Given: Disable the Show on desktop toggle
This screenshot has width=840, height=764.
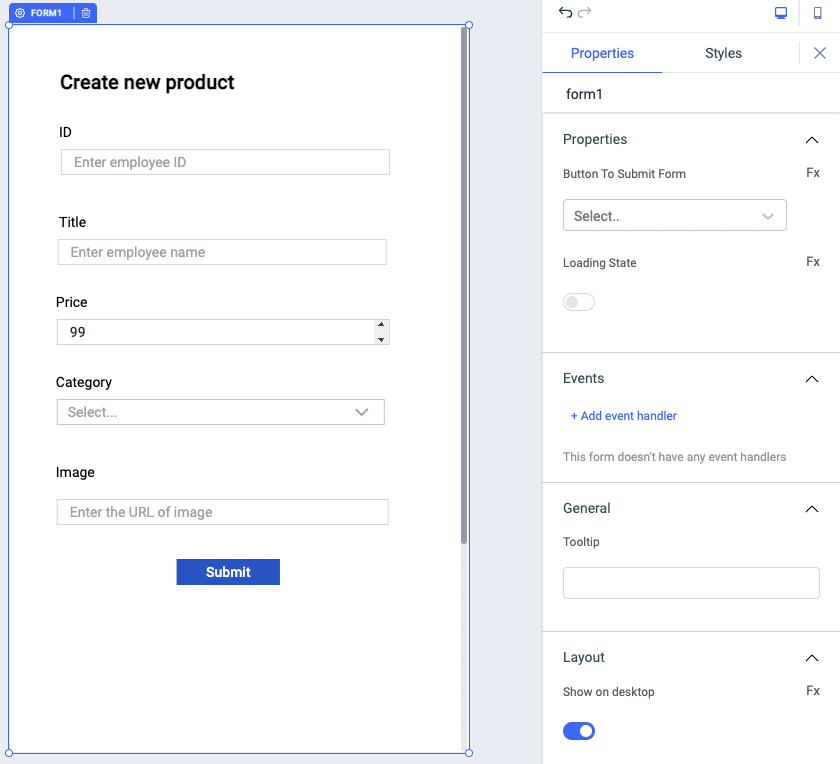Looking at the screenshot, I should 579,731.
